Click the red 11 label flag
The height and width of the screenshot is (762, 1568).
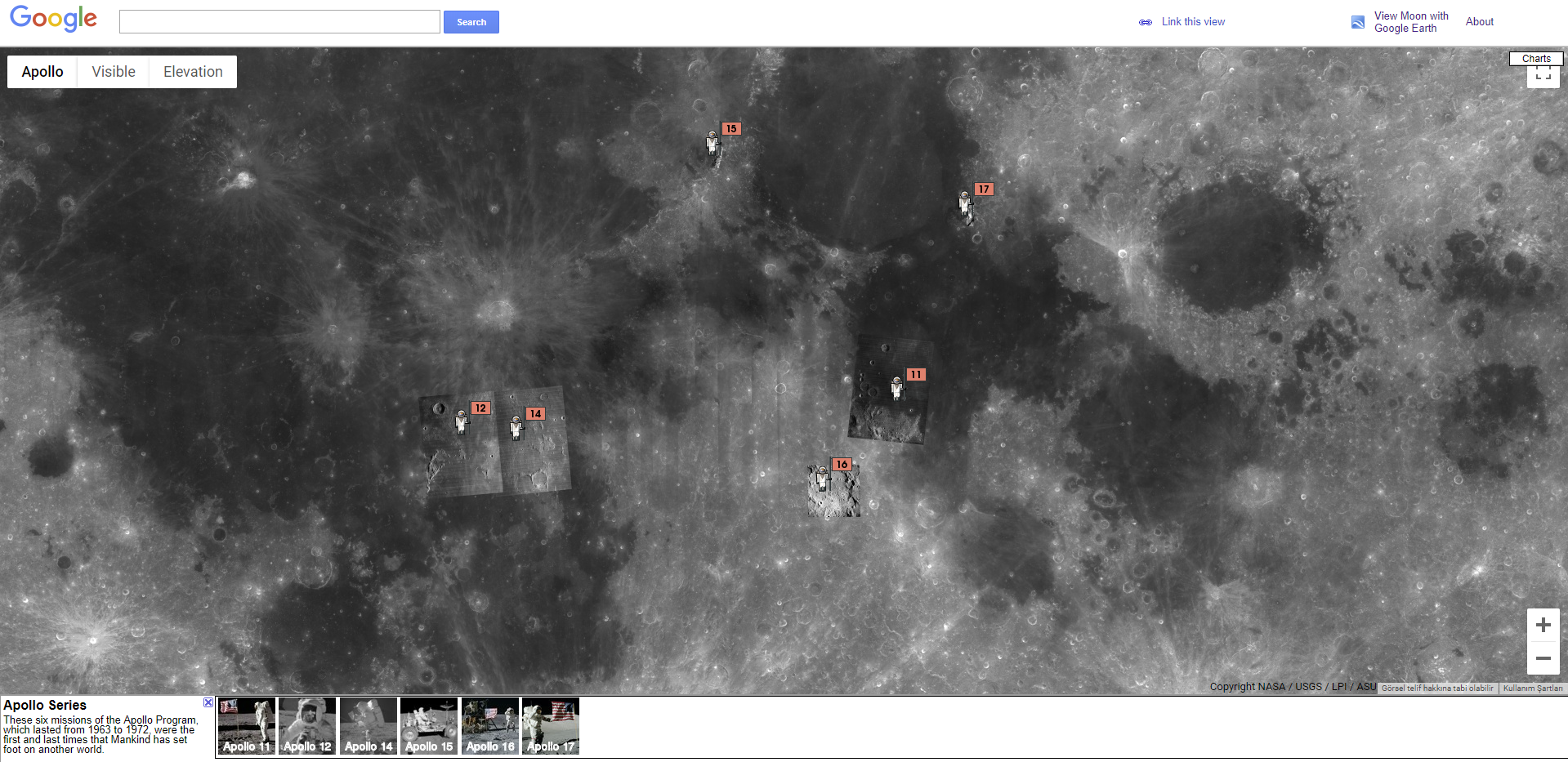click(x=916, y=374)
